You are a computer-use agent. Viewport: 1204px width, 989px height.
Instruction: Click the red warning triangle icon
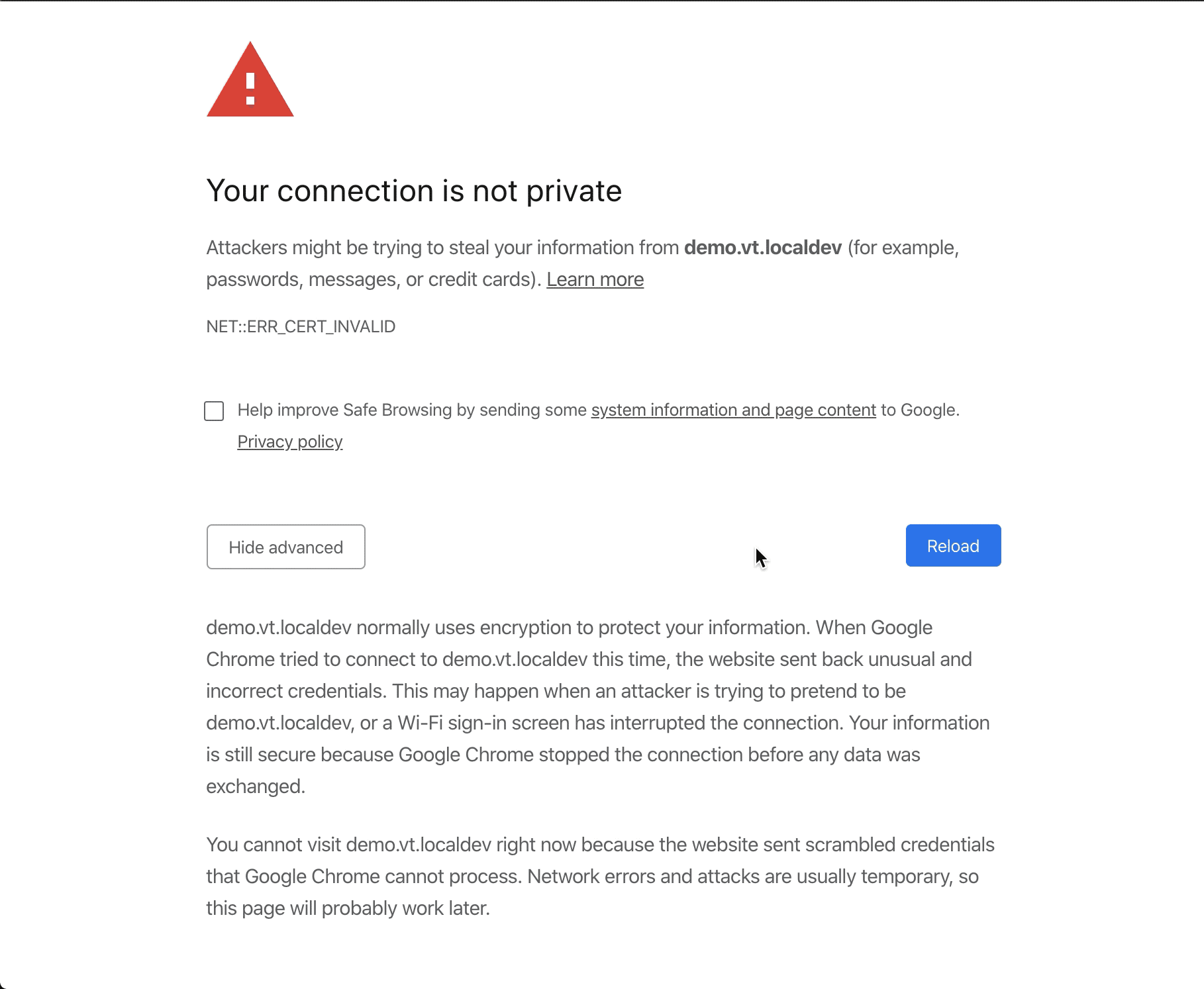250,82
